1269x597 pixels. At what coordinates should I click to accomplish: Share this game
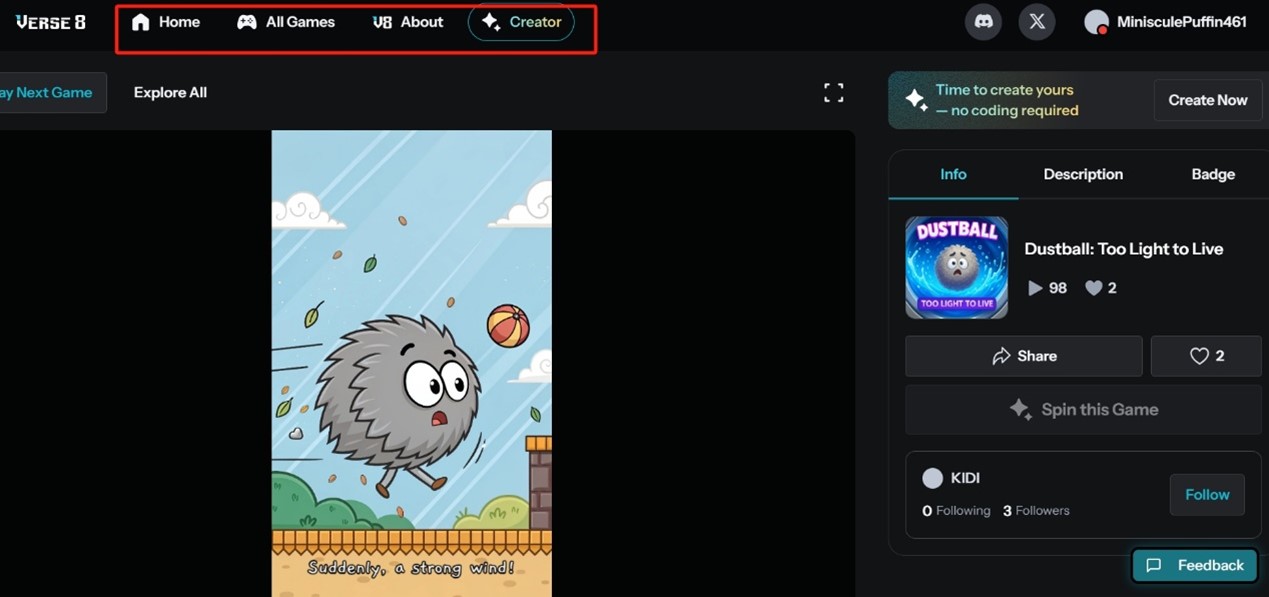coord(1024,356)
